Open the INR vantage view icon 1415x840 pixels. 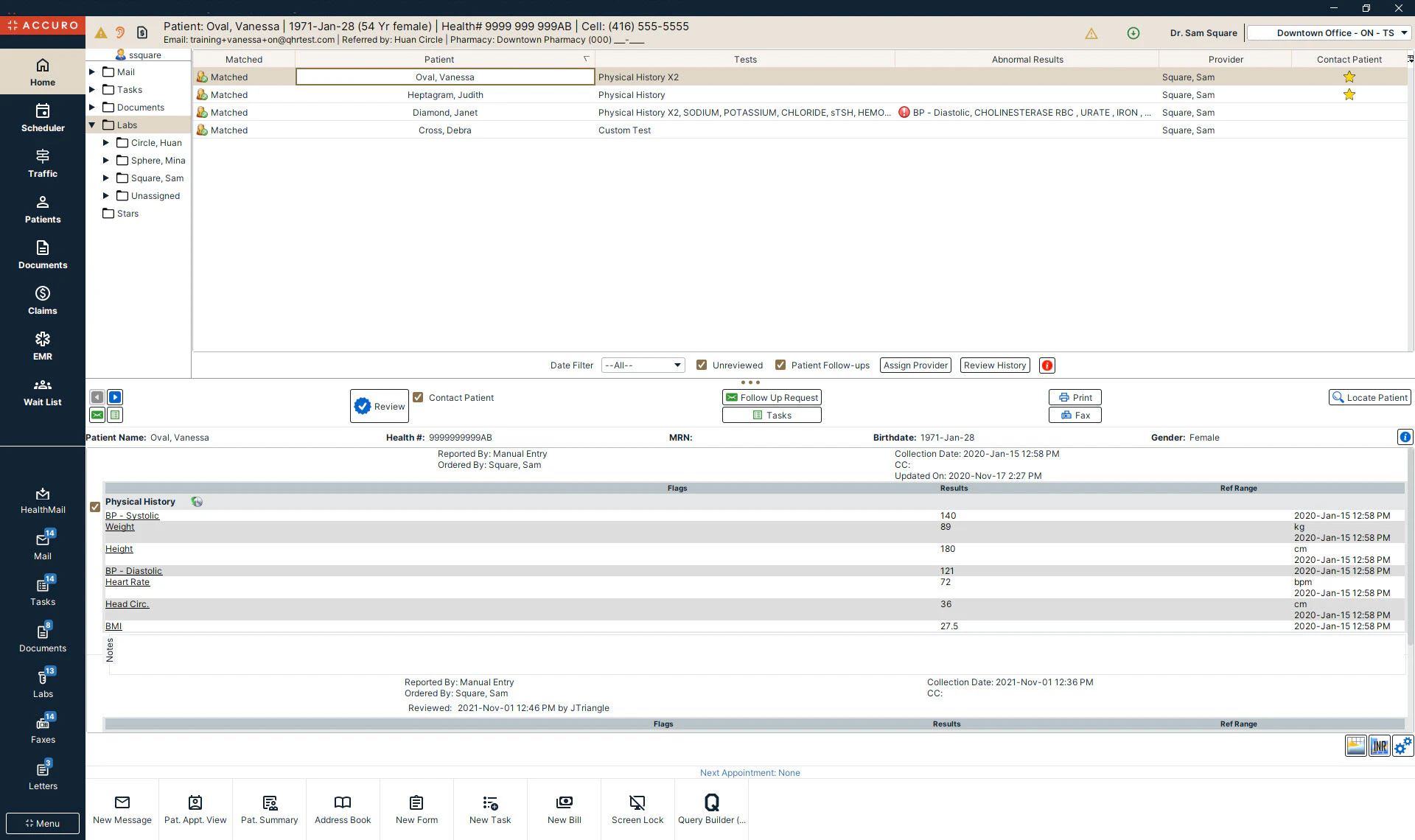pos(1379,746)
